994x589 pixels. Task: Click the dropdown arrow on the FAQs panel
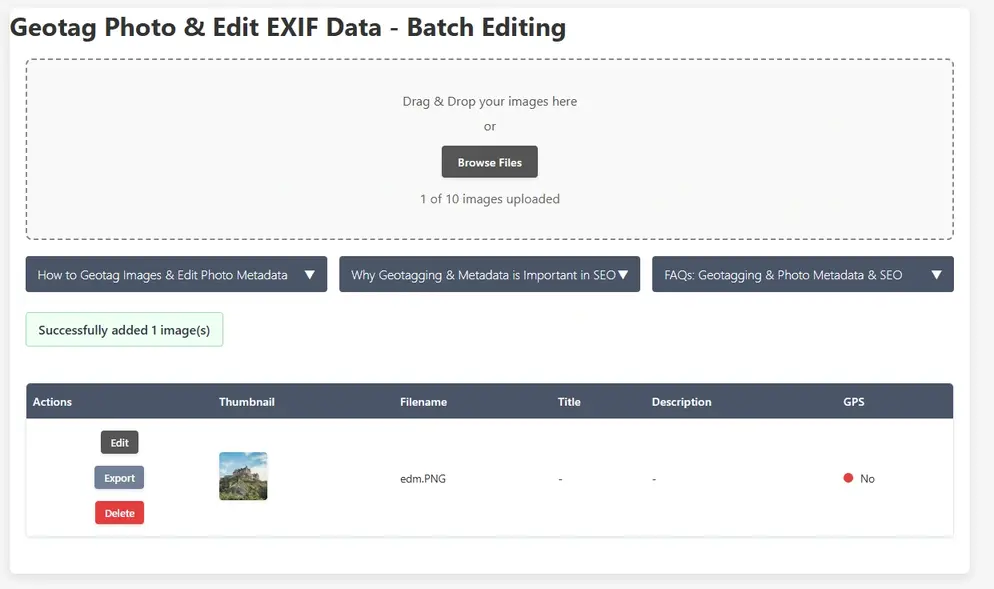point(937,274)
